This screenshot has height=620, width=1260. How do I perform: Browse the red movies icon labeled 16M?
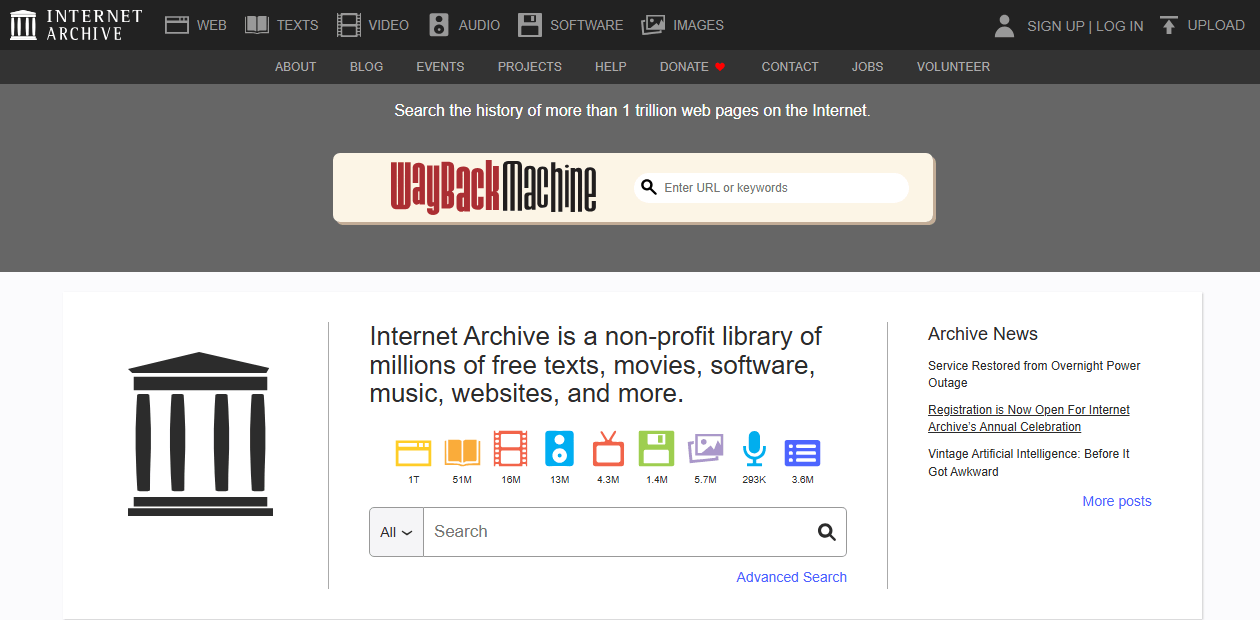(510, 449)
